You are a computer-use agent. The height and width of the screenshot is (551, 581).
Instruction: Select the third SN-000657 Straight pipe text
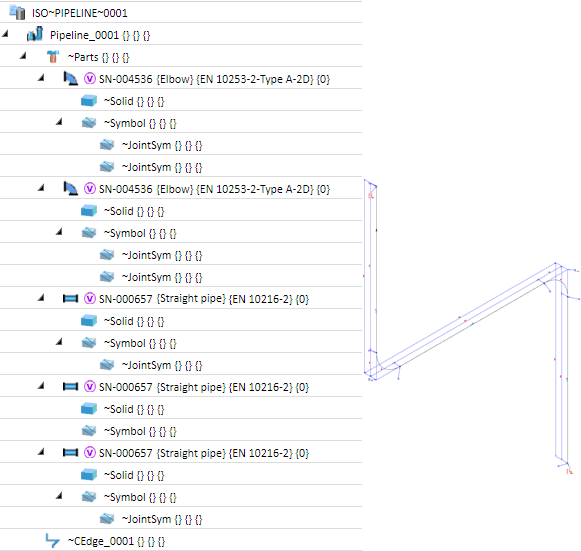(x=204, y=453)
